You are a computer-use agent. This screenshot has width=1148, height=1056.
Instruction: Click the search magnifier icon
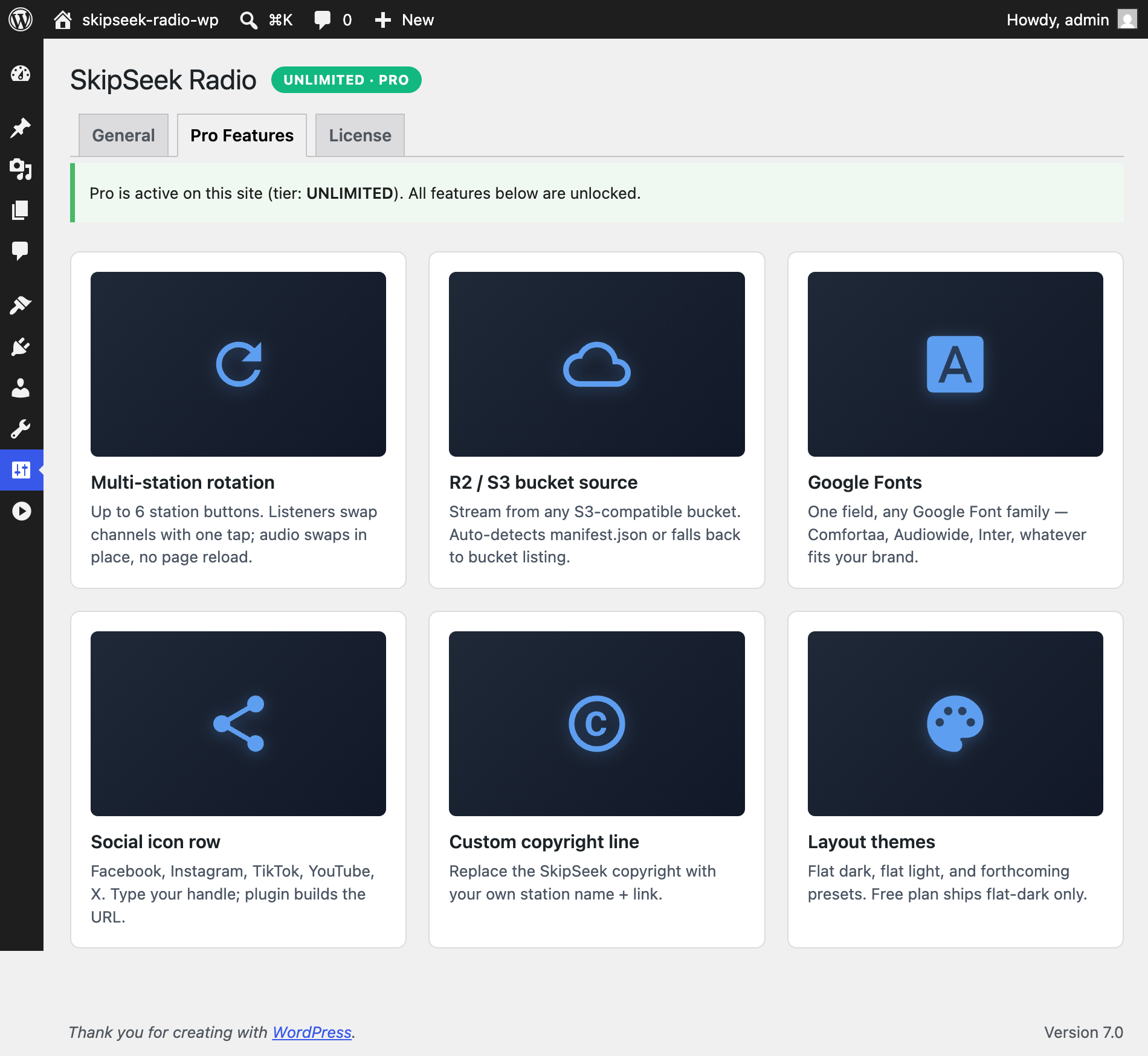tap(248, 20)
